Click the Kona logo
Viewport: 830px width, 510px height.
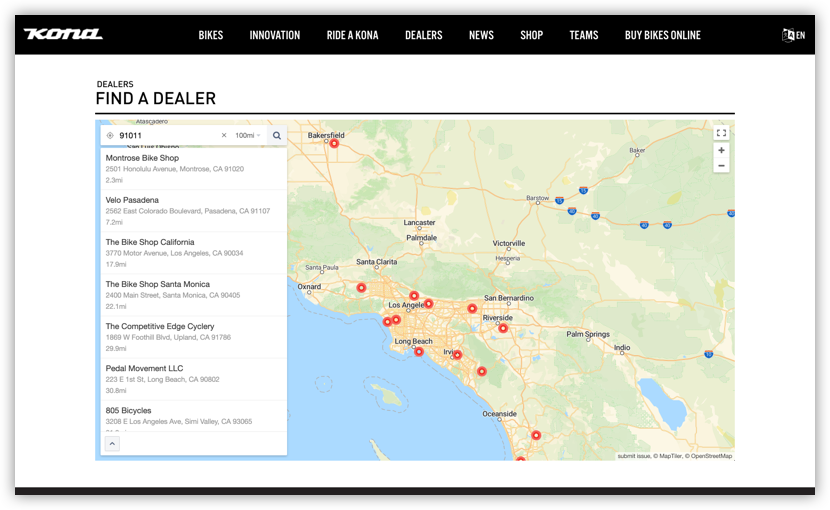click(x=63, y=34)
